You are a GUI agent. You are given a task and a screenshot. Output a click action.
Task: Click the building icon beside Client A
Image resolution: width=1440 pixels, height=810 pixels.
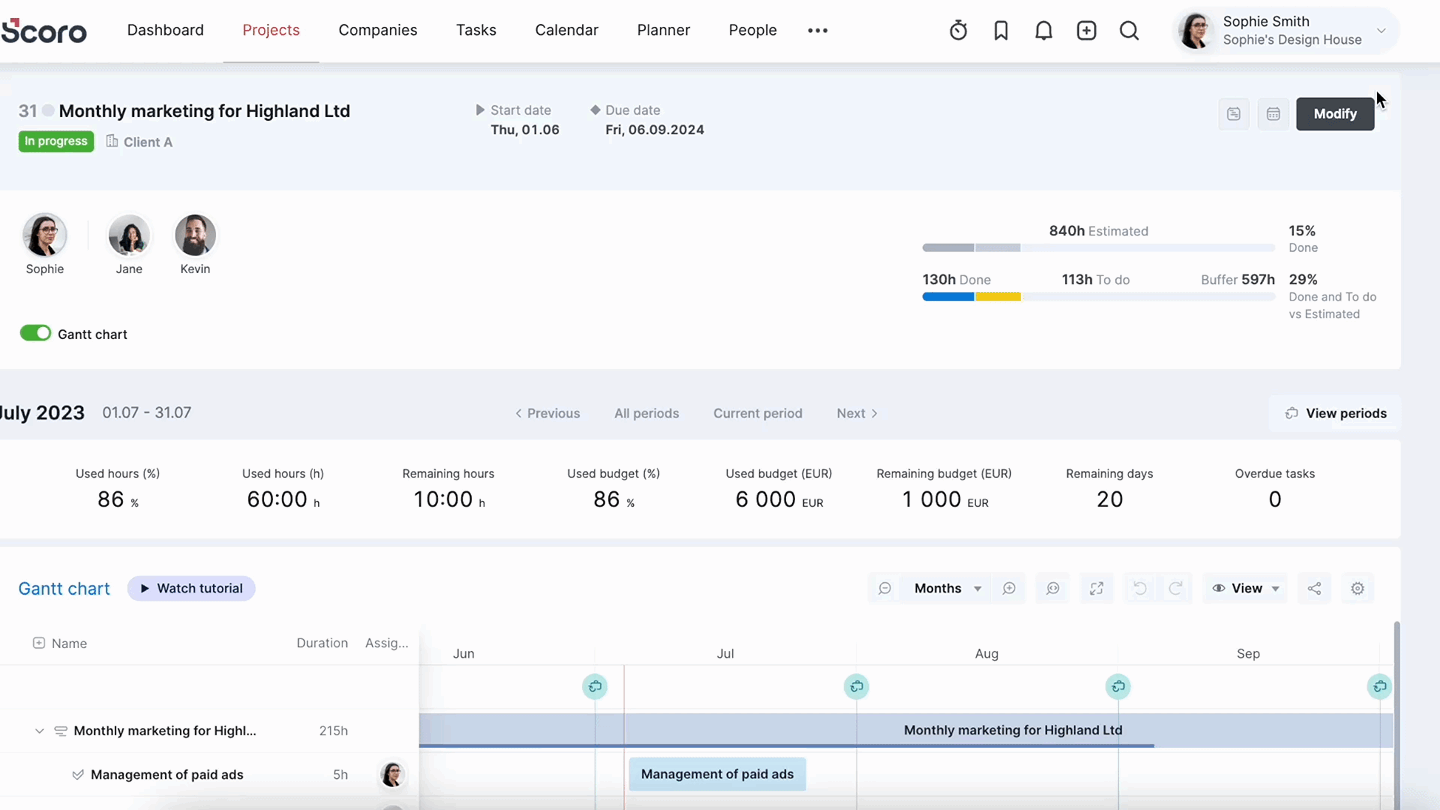(x=112, y=142)
